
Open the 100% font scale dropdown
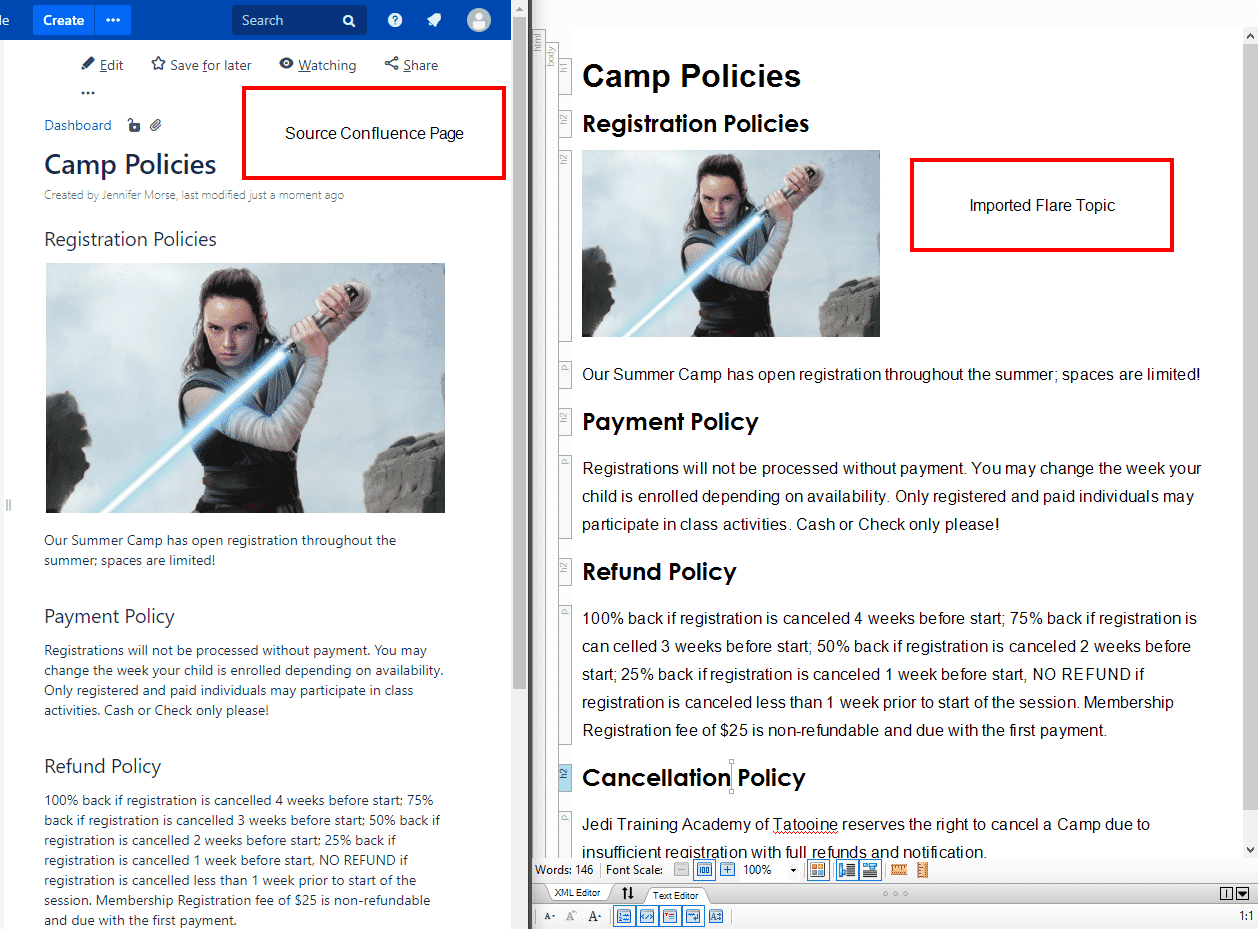(794, 870)
